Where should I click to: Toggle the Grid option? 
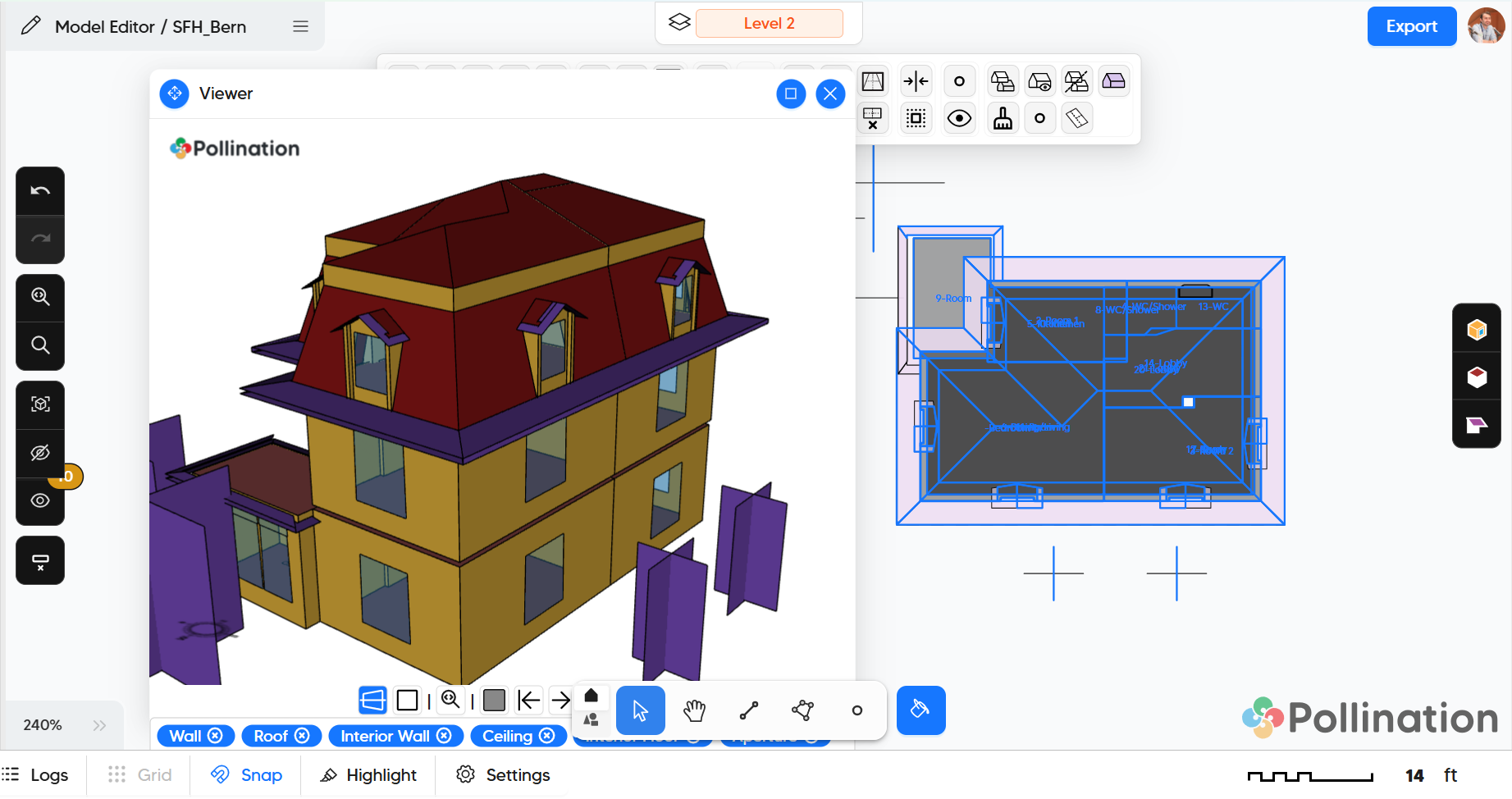(139, 775)
